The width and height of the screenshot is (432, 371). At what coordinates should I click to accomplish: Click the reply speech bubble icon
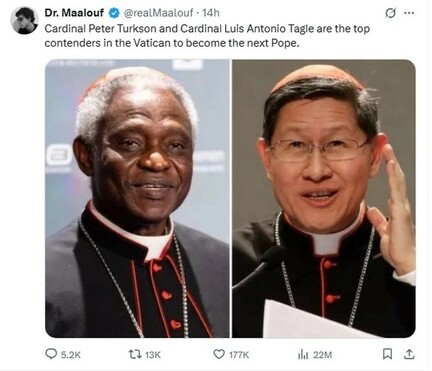51,354
